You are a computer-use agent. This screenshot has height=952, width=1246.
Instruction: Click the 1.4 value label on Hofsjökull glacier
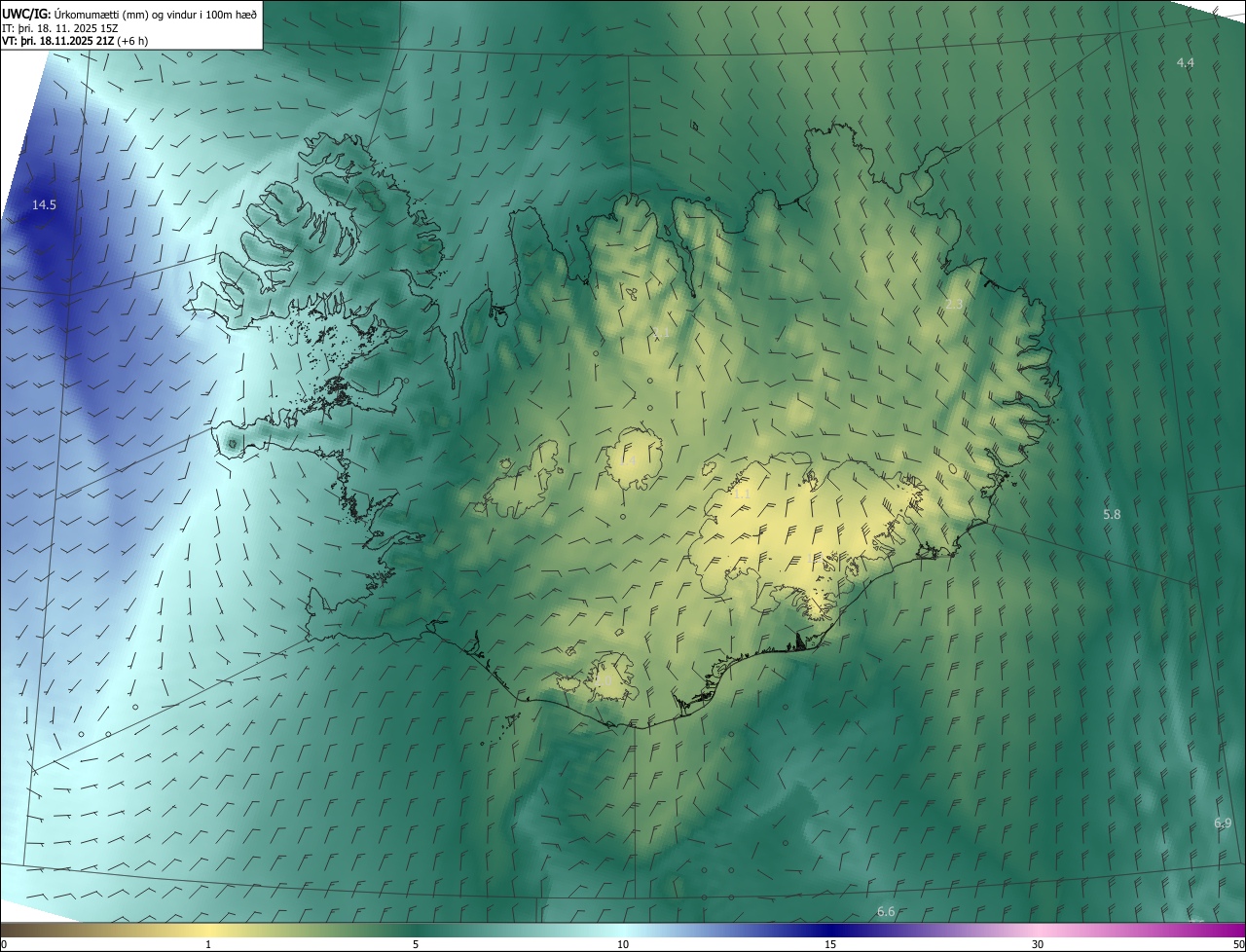pos(629,460)
